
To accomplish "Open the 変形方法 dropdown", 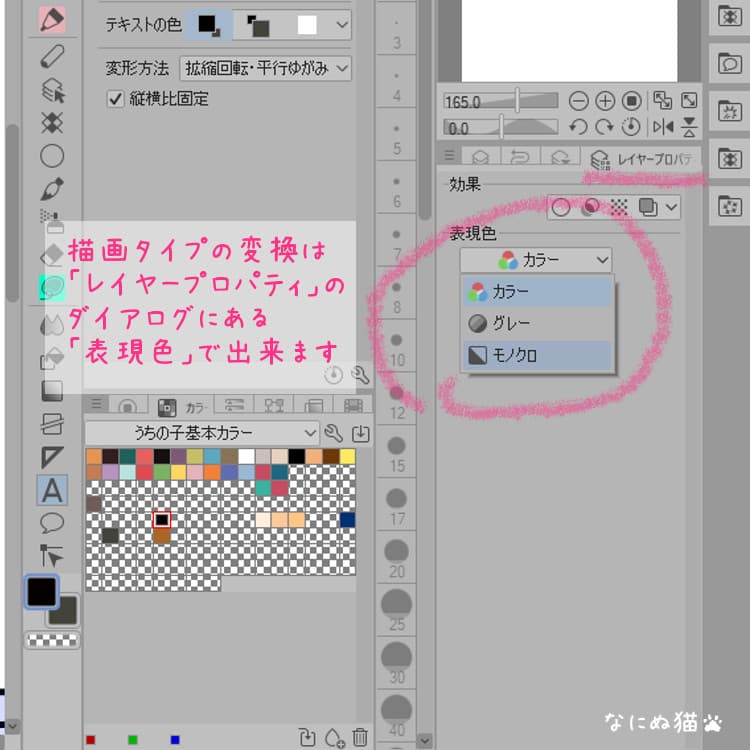I will tap(265, 68).
